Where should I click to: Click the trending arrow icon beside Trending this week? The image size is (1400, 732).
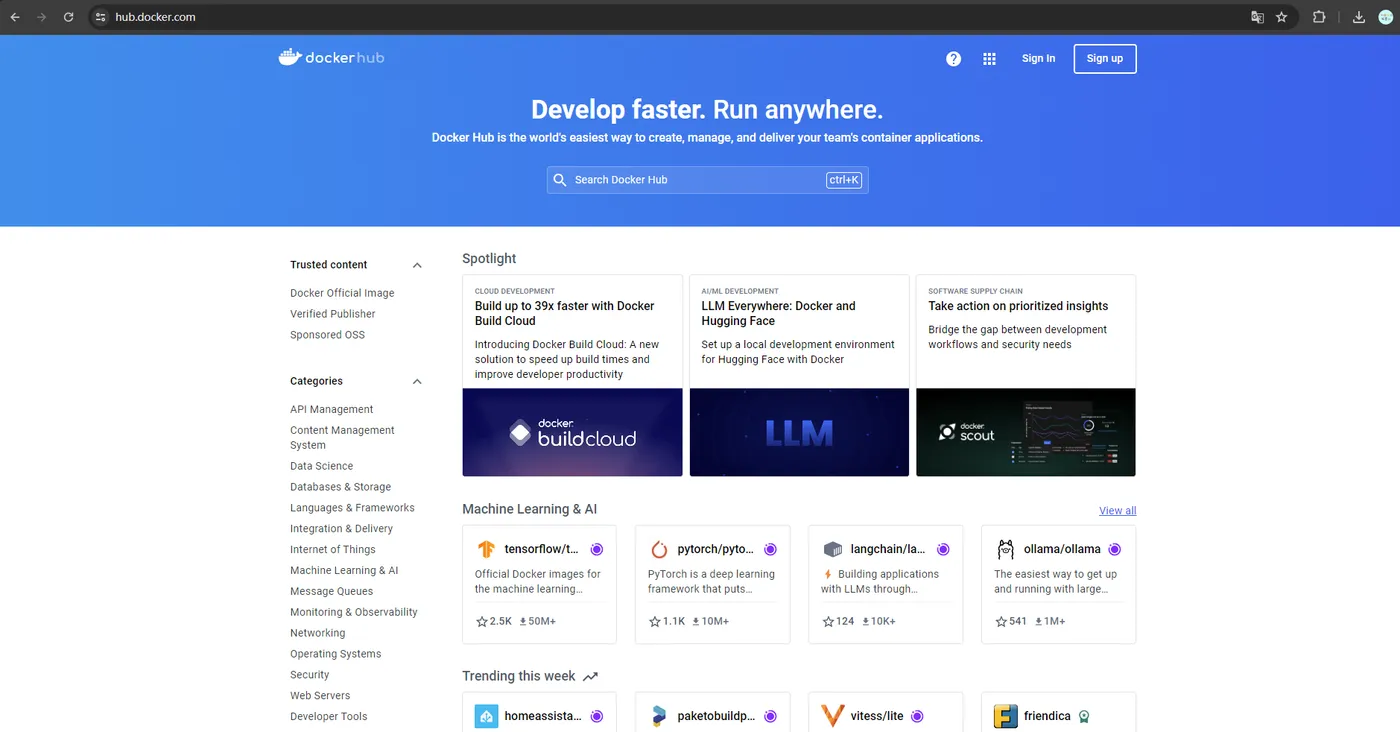590,677
